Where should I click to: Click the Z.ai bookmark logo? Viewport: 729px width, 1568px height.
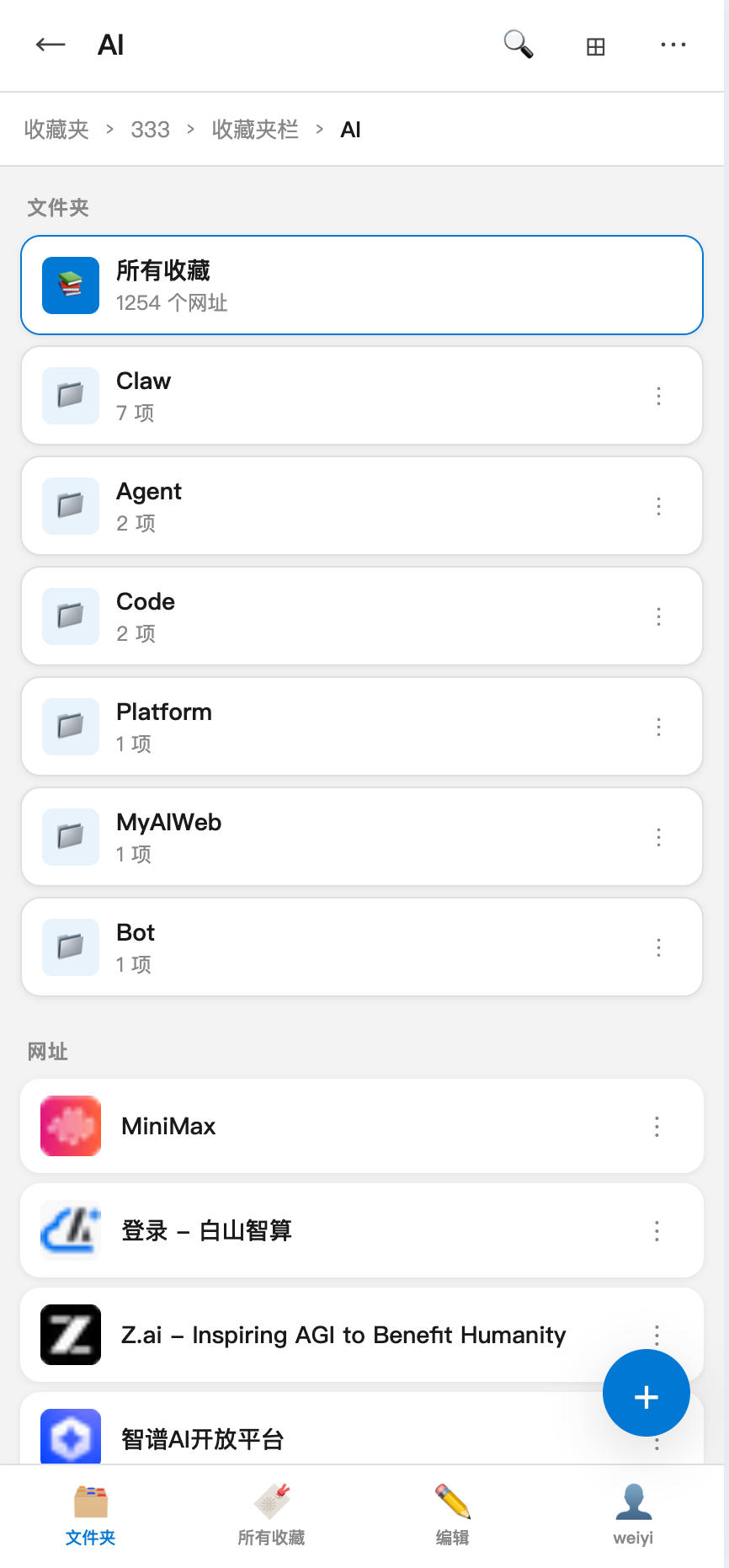[71, 1335]
